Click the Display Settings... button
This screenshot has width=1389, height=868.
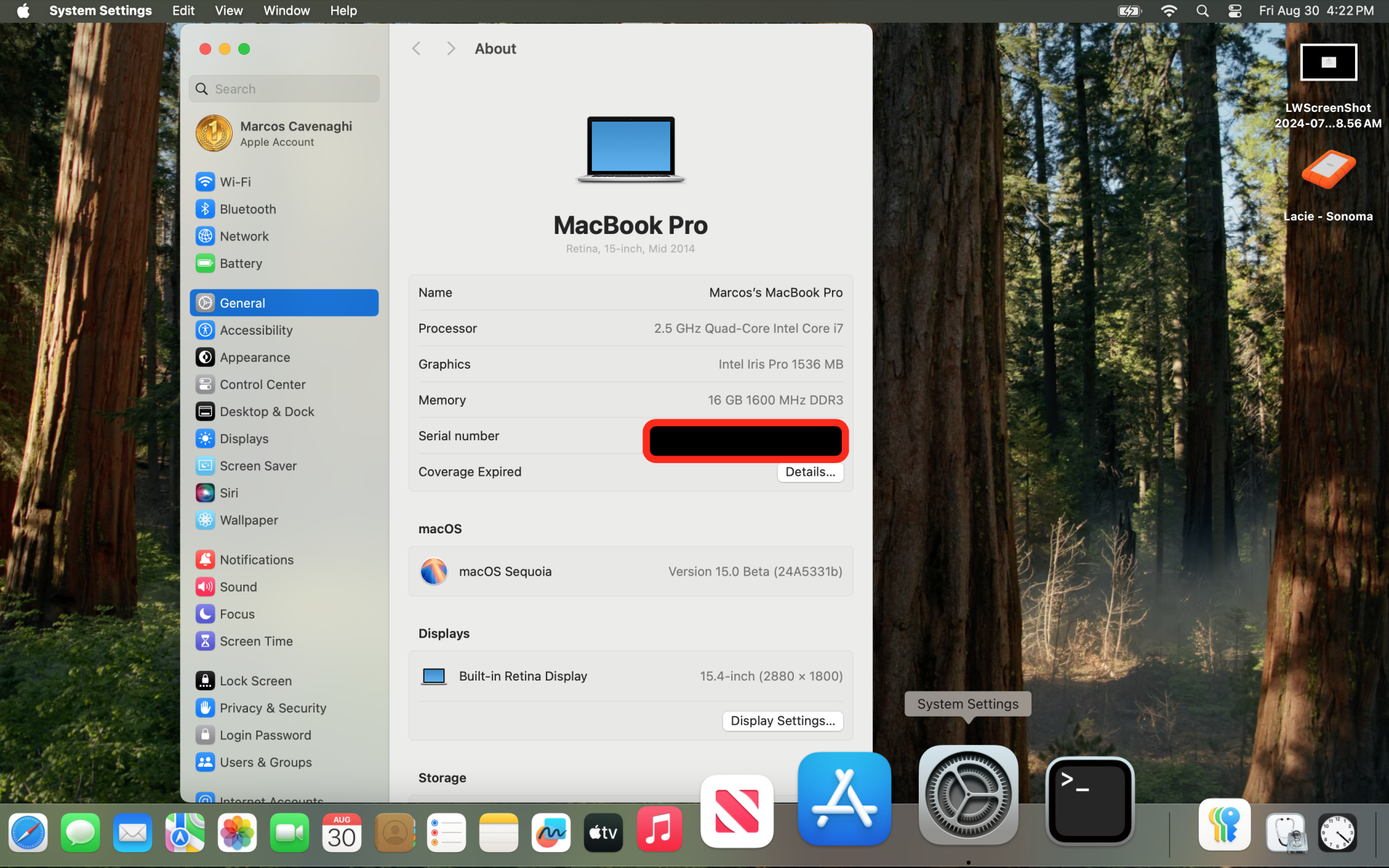(783, 721)
